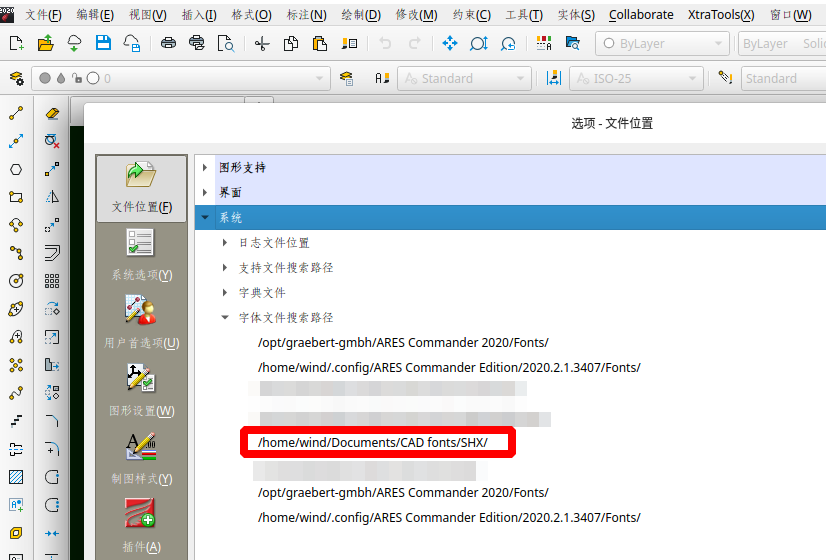
Task: Open the 文件(F) menu
Action: pyautogui.click(x=43, y=15)
